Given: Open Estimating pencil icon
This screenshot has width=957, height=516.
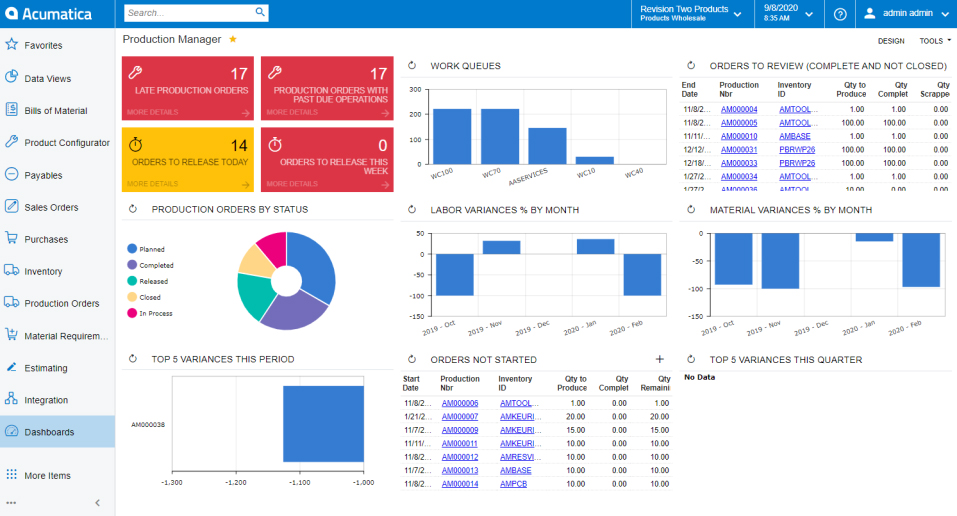Looking at the screenshot, I should click(11, 367).
